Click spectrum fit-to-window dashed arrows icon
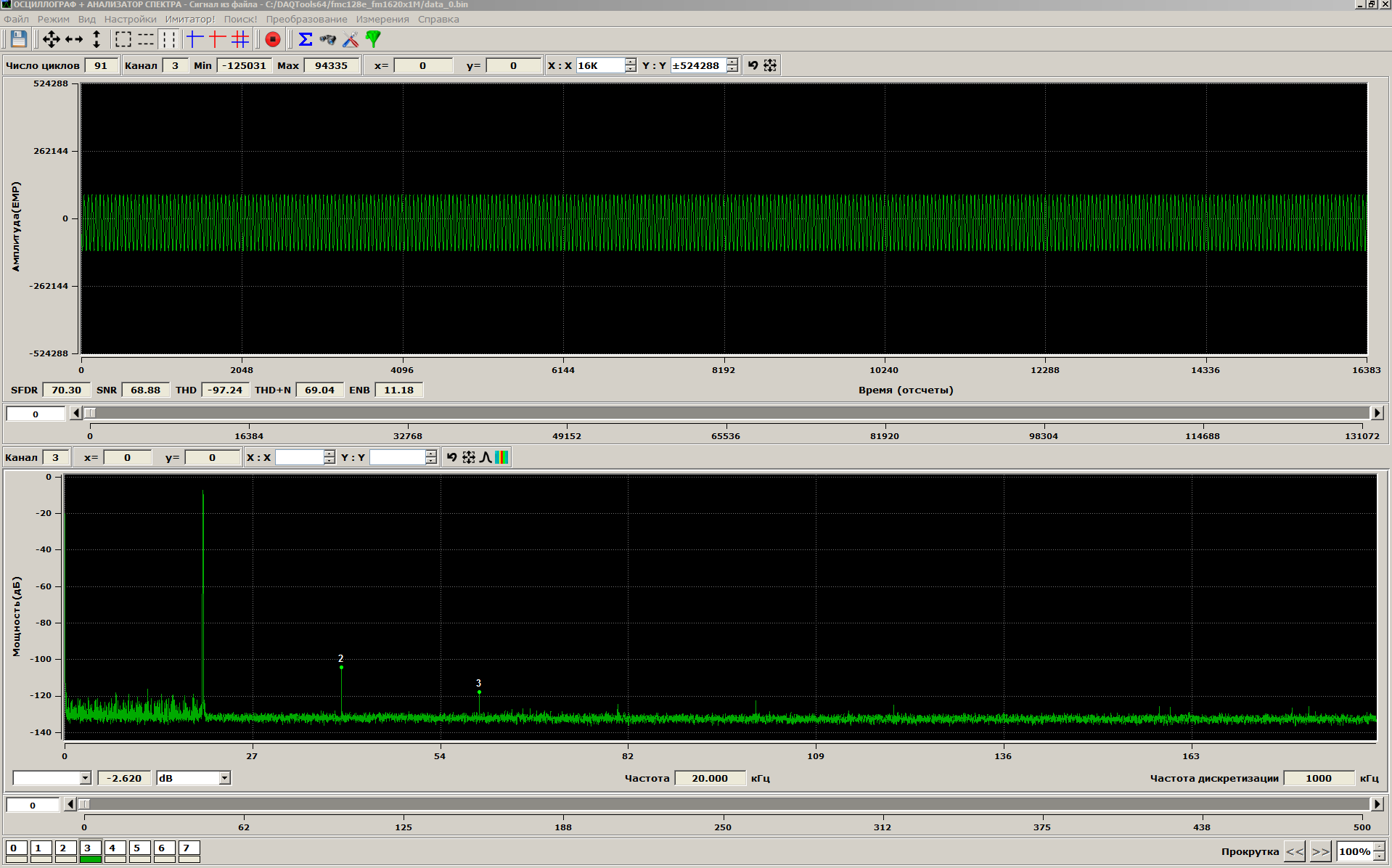This screenshot has width=1392, height=868. coord(469,457)
